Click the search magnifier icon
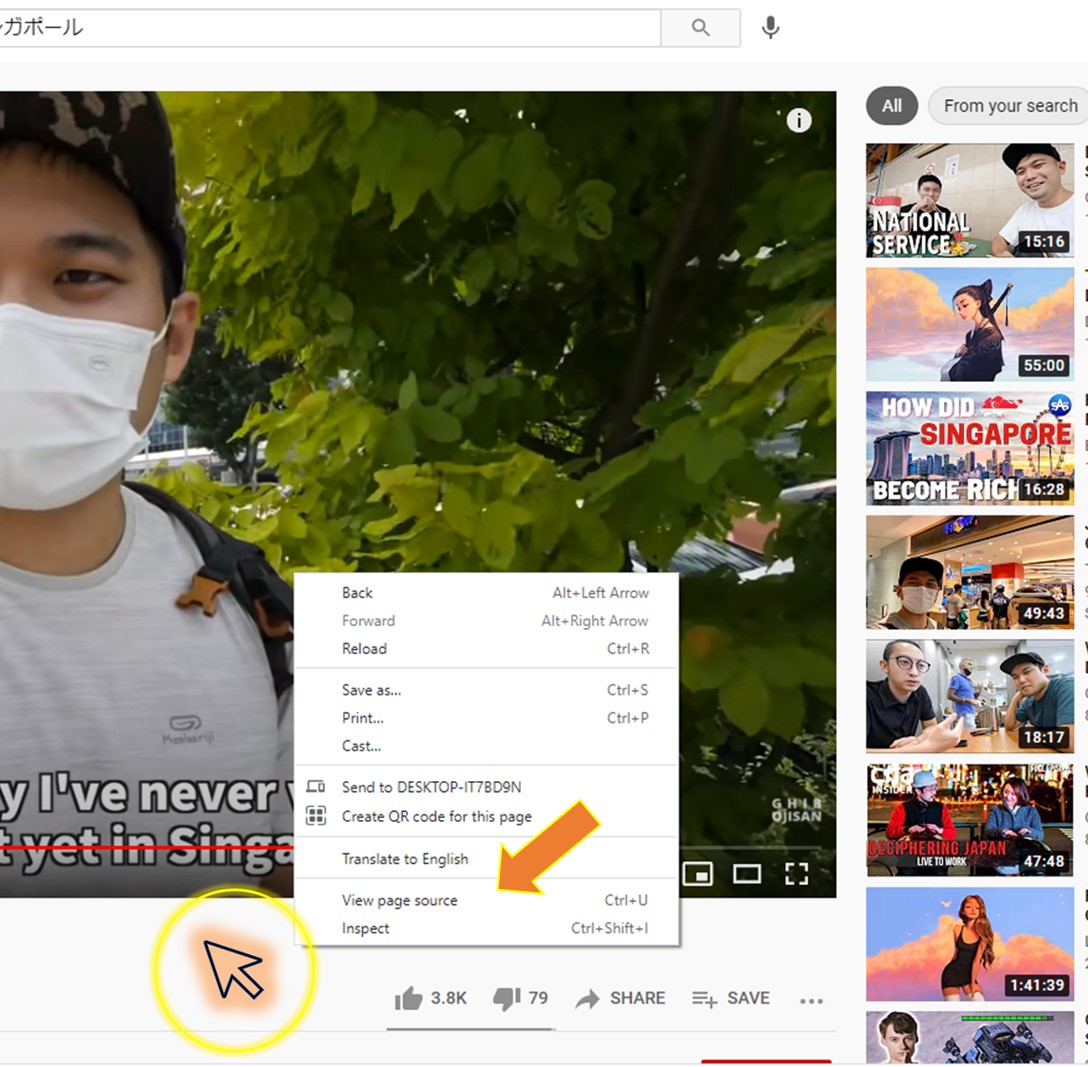1088x1067 pixels. click(700, 28)
